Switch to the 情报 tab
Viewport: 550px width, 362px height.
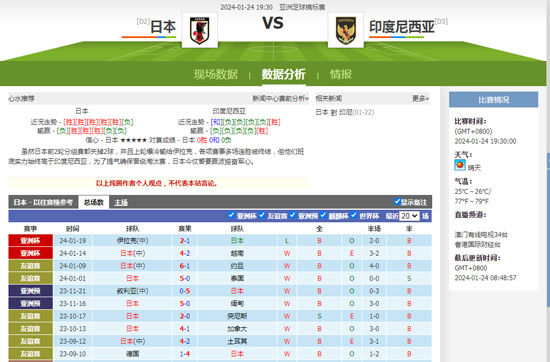[x=341, y=74]
